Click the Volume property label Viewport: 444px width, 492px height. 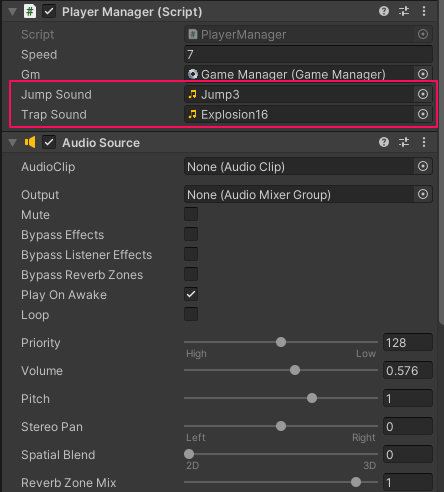pyautogui.click(x=42, y=370)
